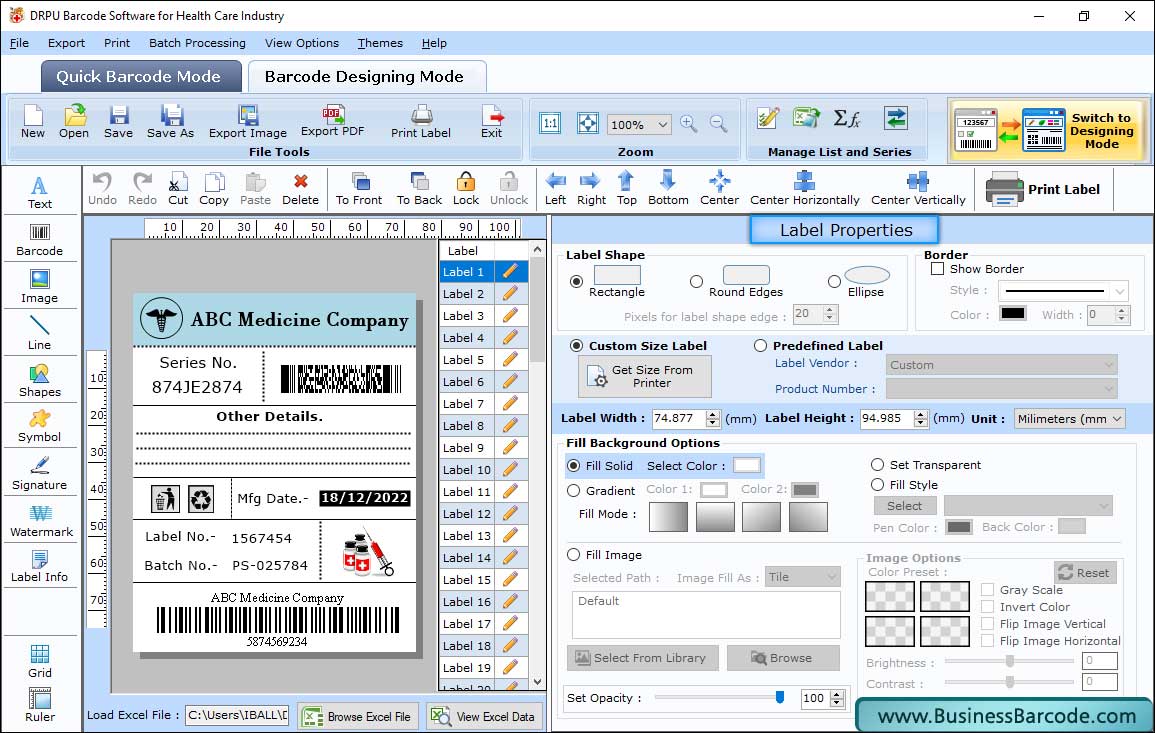The width and height of the screenshot is (1155, 733).
Task: Select the Barcode tool
Action: [x=40, y=240]
